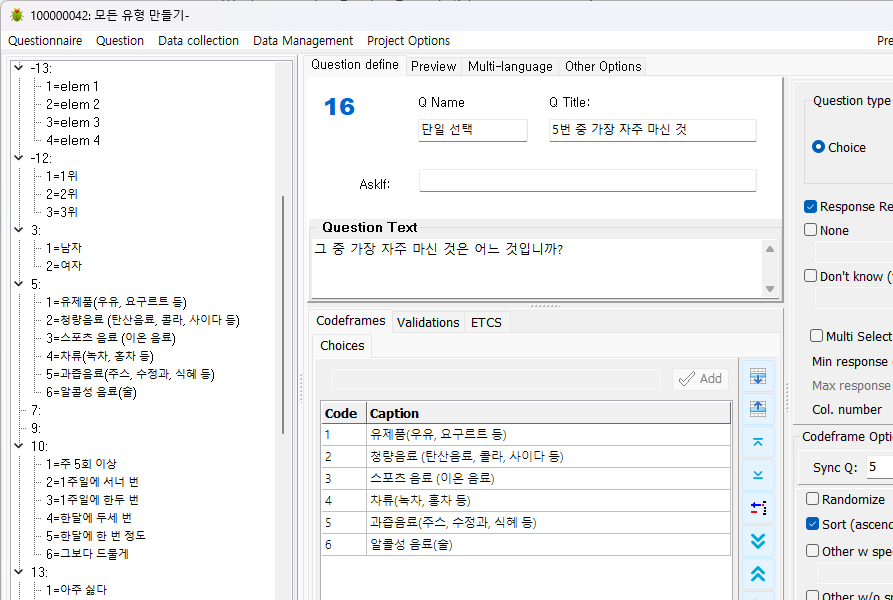Click the Add button for choices
The image size is (893, 600).
pos(699,378)
